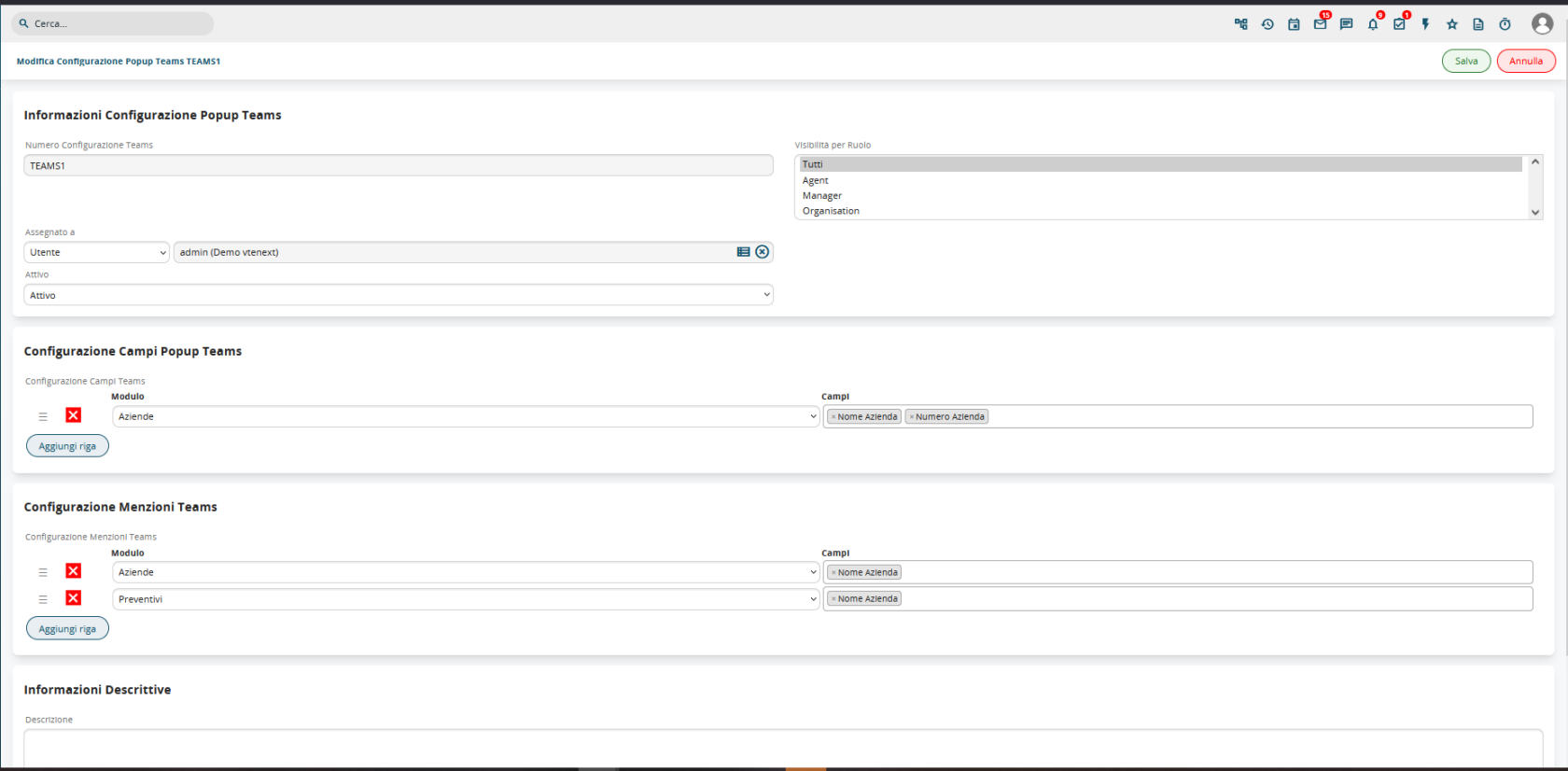
Task: Open the lightning bolt quick actions icon
Action: click(1425, 24)
